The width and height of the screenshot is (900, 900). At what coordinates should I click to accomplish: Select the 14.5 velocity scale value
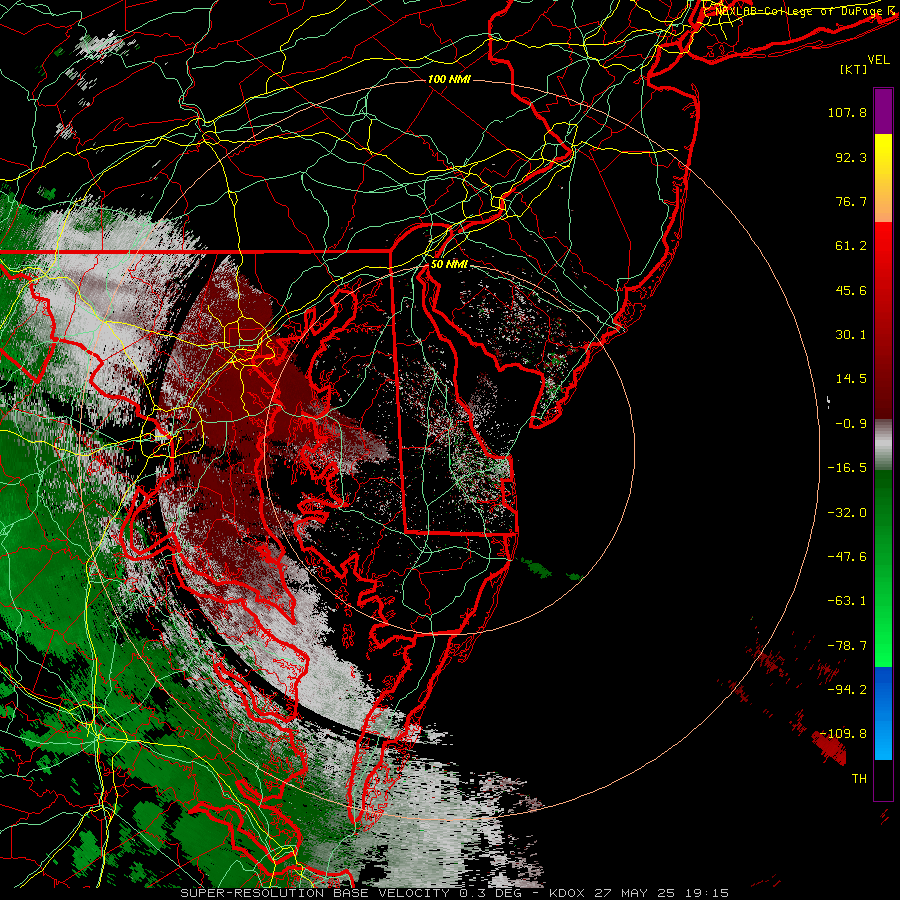tap(851, 379)
